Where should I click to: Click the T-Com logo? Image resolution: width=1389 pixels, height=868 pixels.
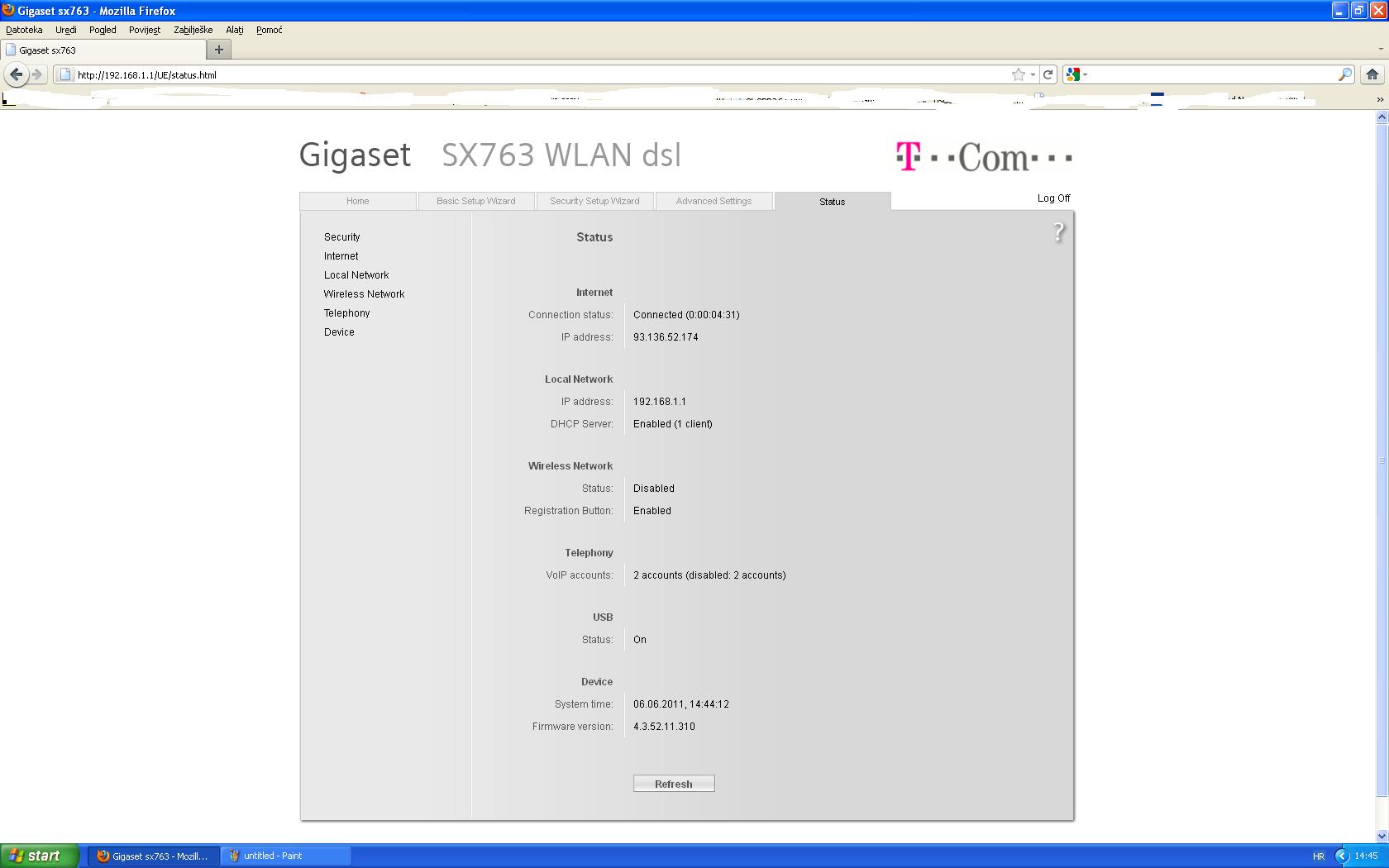click(984, 156)
